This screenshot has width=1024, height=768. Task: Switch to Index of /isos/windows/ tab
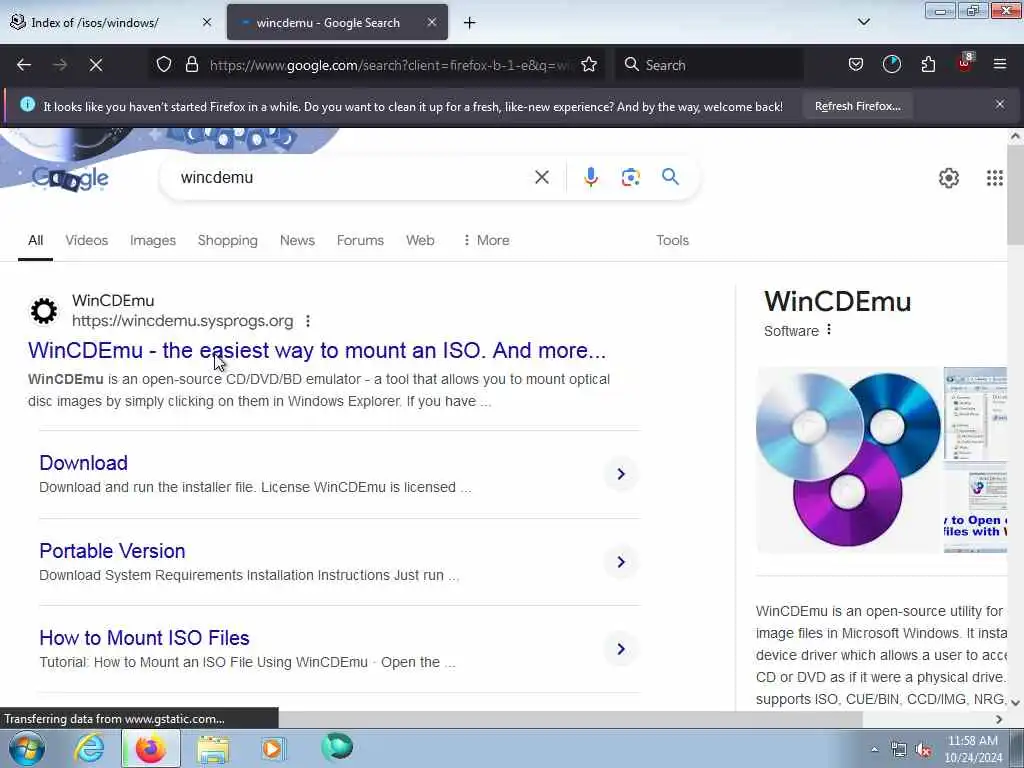pyautogui.click(x=112, y=23)
